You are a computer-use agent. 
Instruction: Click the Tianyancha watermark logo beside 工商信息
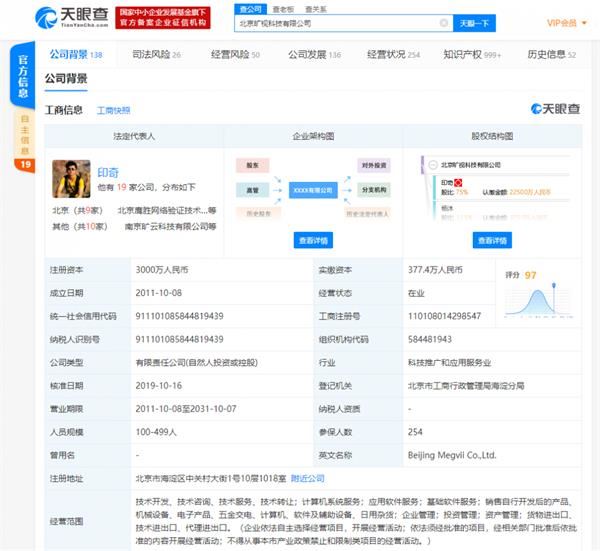click(555, 109)
